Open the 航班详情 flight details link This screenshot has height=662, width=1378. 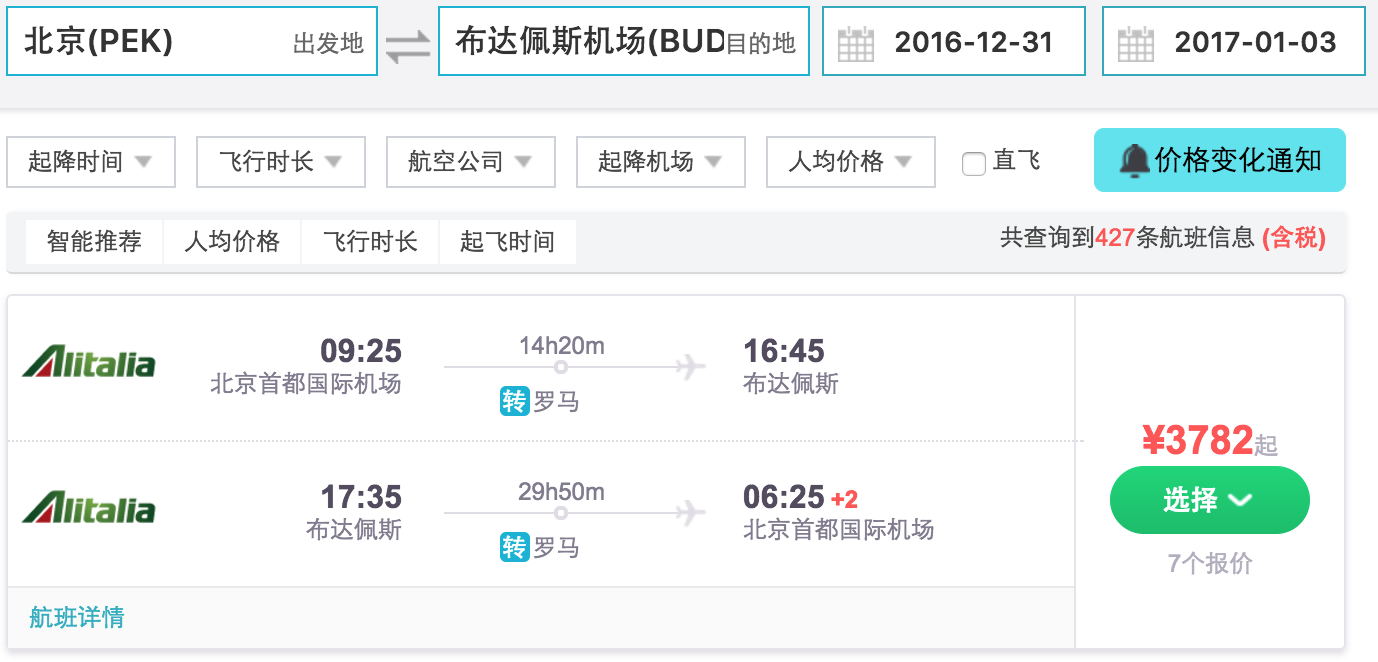click(77, 617)
